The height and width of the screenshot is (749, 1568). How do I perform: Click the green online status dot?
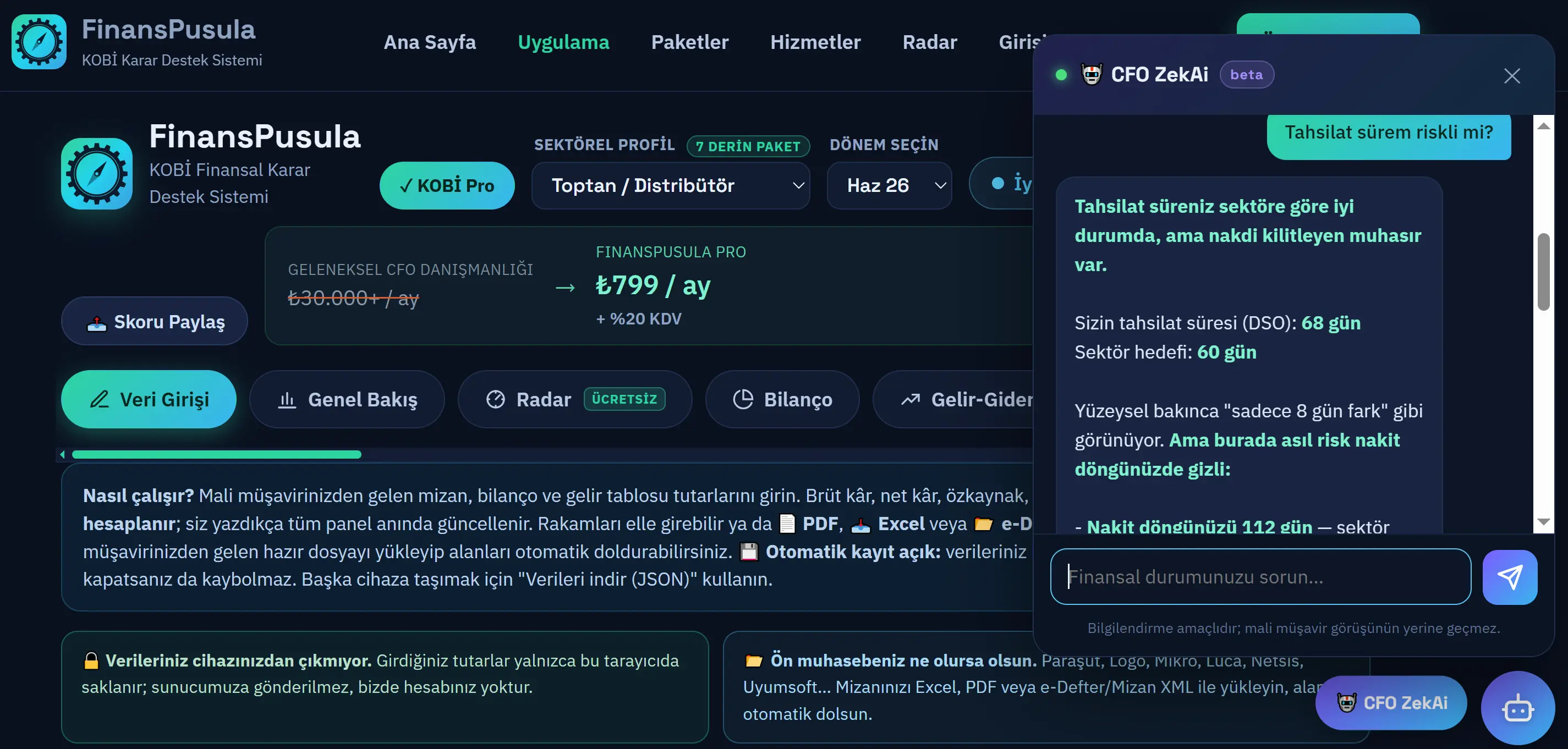(x=1061, y=75)
